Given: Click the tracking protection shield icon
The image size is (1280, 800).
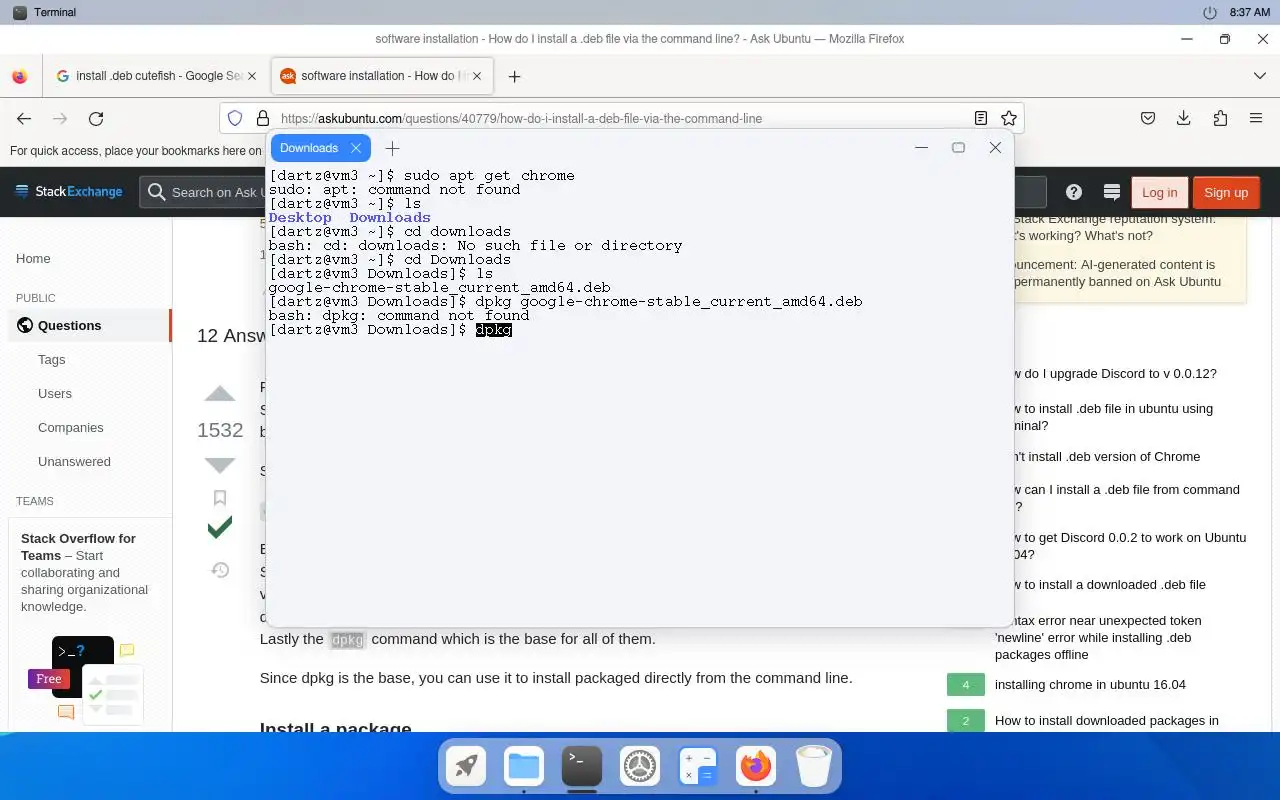Looking at the screenshot, I should point(235,118).
